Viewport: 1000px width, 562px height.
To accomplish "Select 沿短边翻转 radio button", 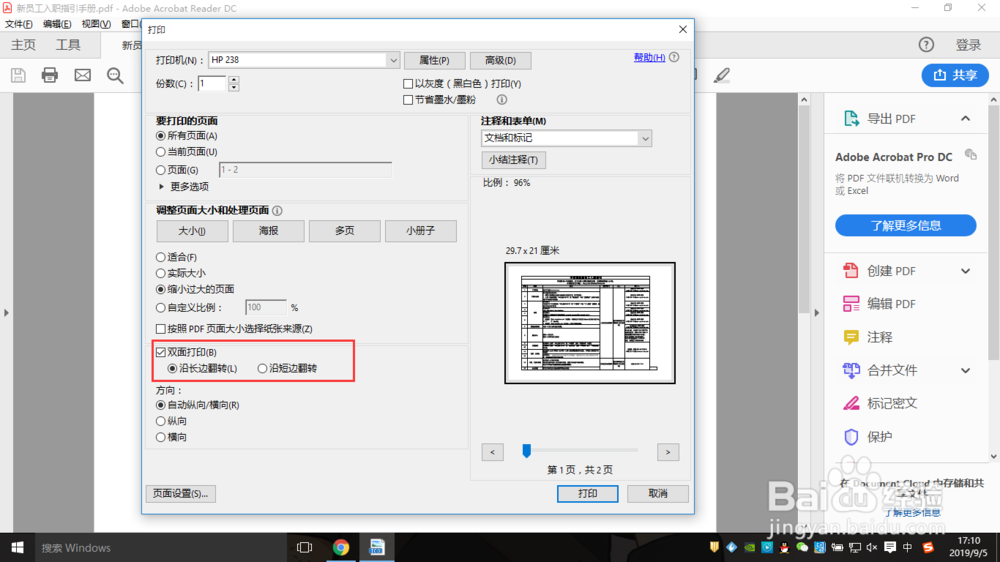I will tap(262, 368).
